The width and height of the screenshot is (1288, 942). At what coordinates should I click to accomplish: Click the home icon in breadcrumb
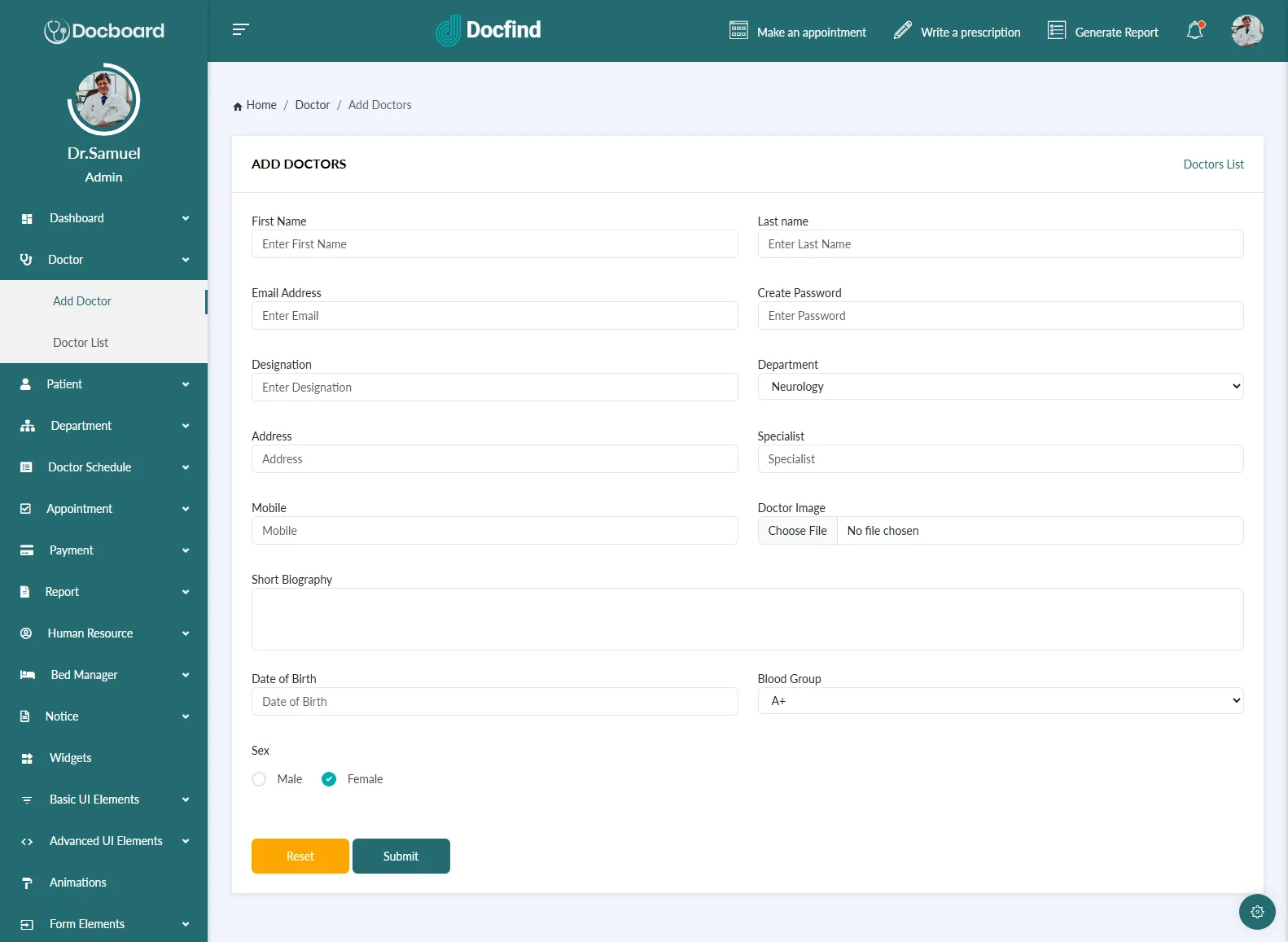coord(238,106)
